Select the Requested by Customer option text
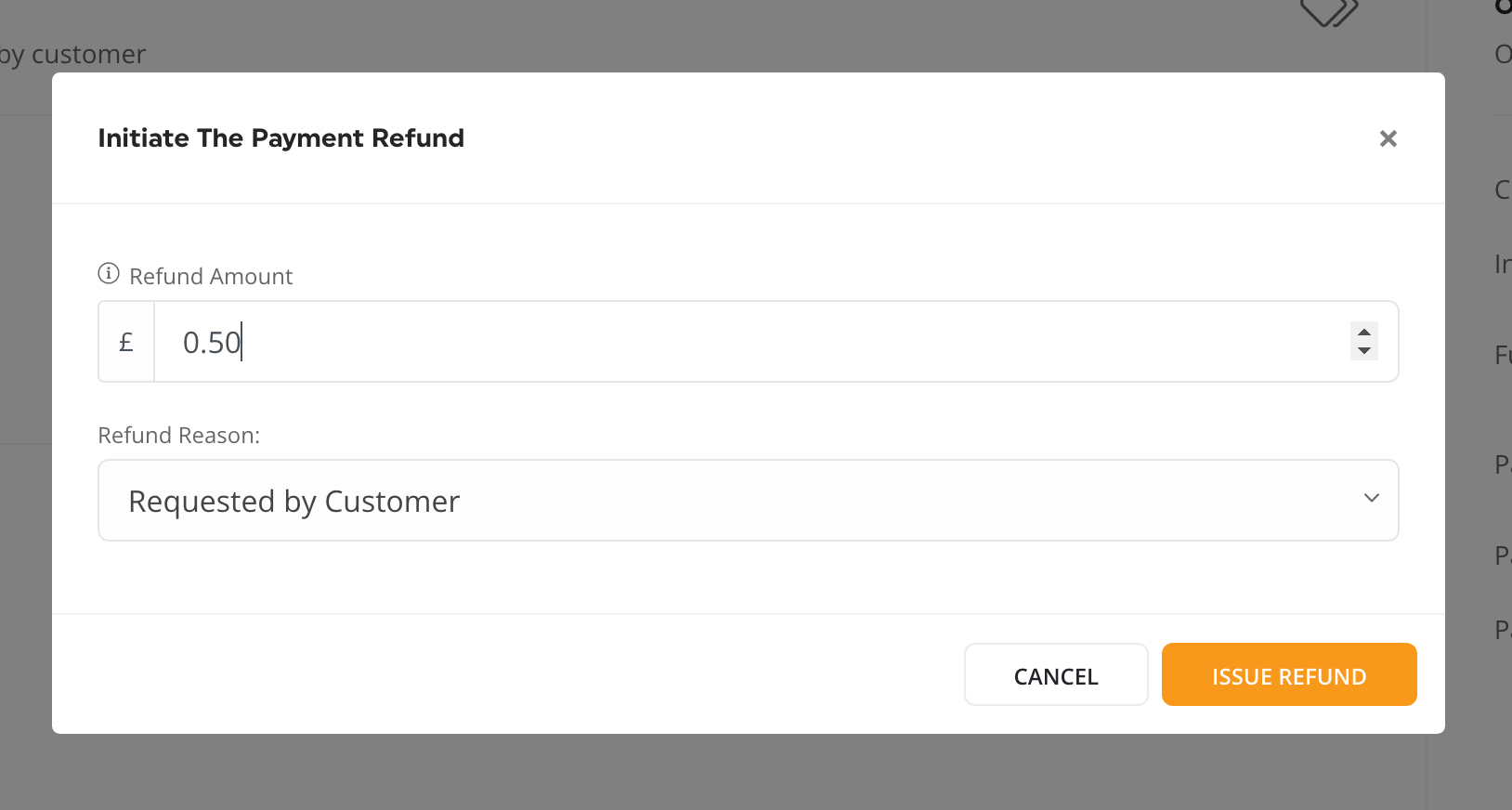 pyautogui.click(x=293, y=502)
